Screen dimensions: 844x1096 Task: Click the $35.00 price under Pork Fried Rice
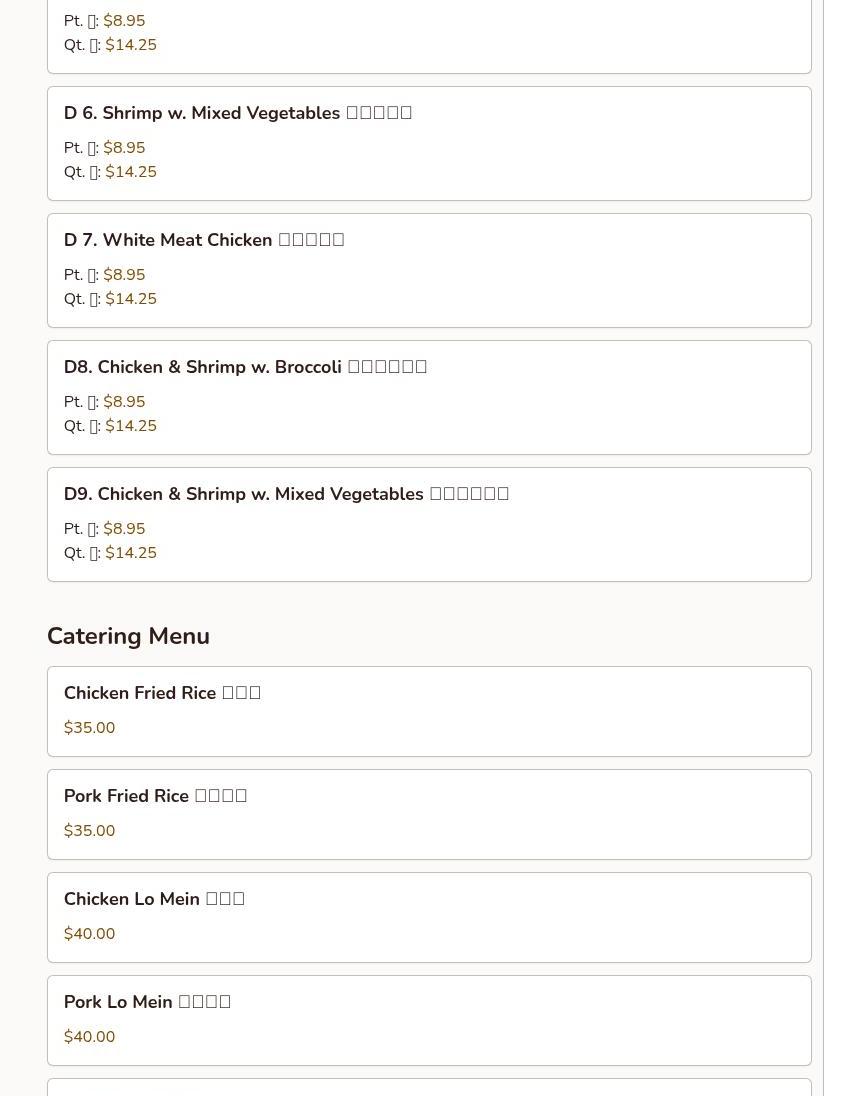89,831
